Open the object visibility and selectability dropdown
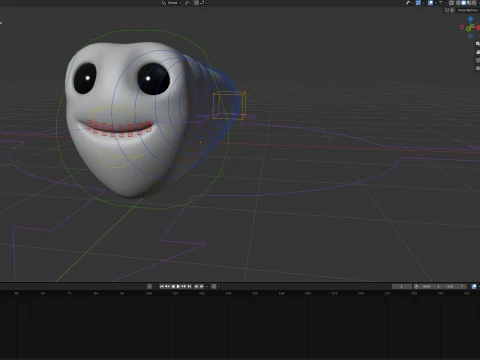 (x=409, y=3)
